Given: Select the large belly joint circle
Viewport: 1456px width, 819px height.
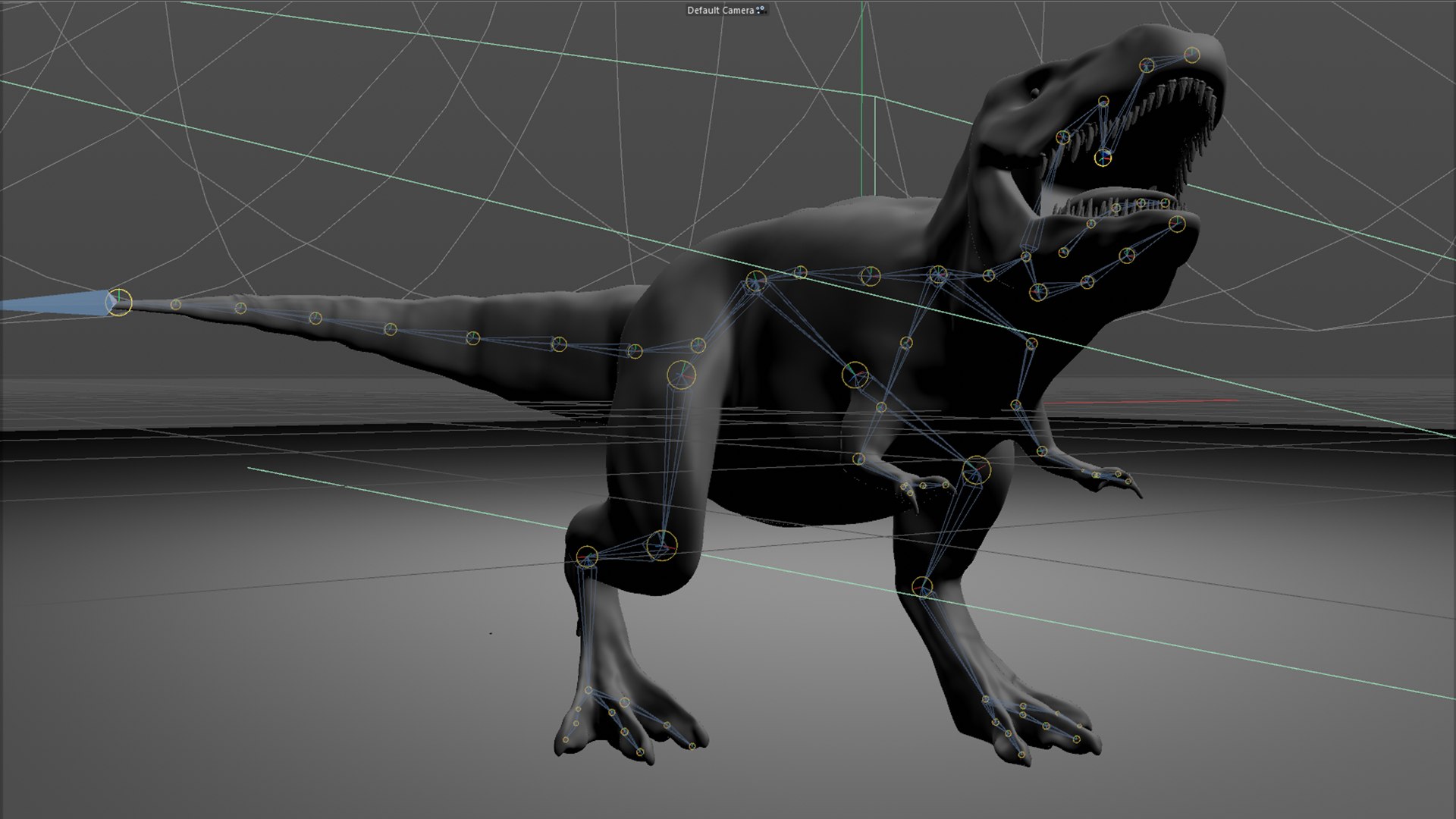Looking at the screenshot, I should [855, 375].
